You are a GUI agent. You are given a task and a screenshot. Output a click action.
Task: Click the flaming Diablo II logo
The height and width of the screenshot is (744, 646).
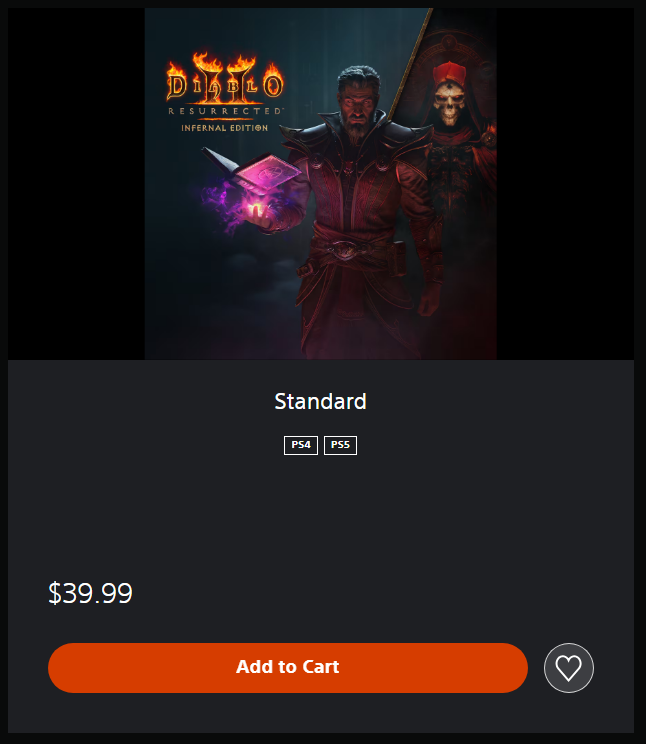tap(225, 79)
